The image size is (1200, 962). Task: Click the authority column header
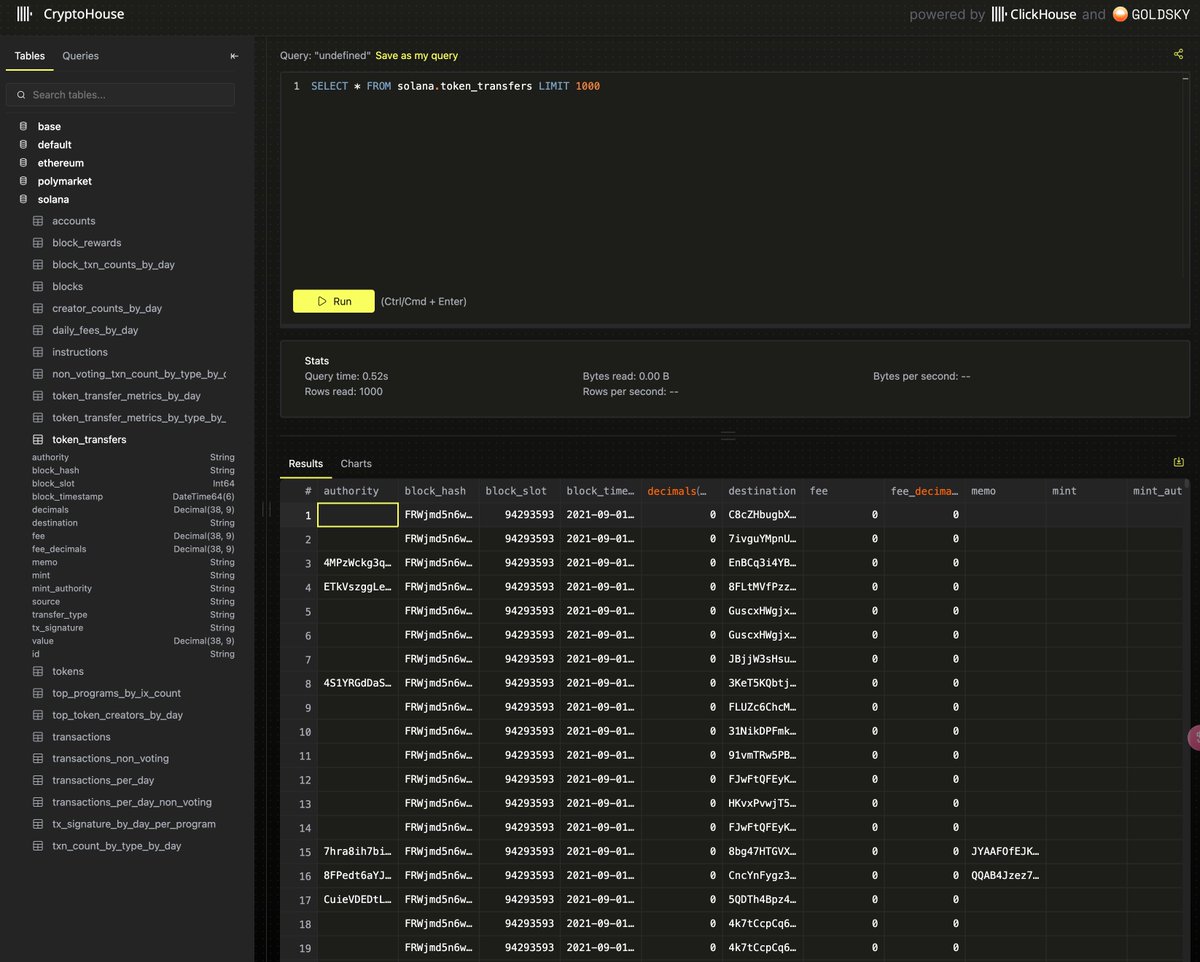pyautogui.click(x=358, y=491)
